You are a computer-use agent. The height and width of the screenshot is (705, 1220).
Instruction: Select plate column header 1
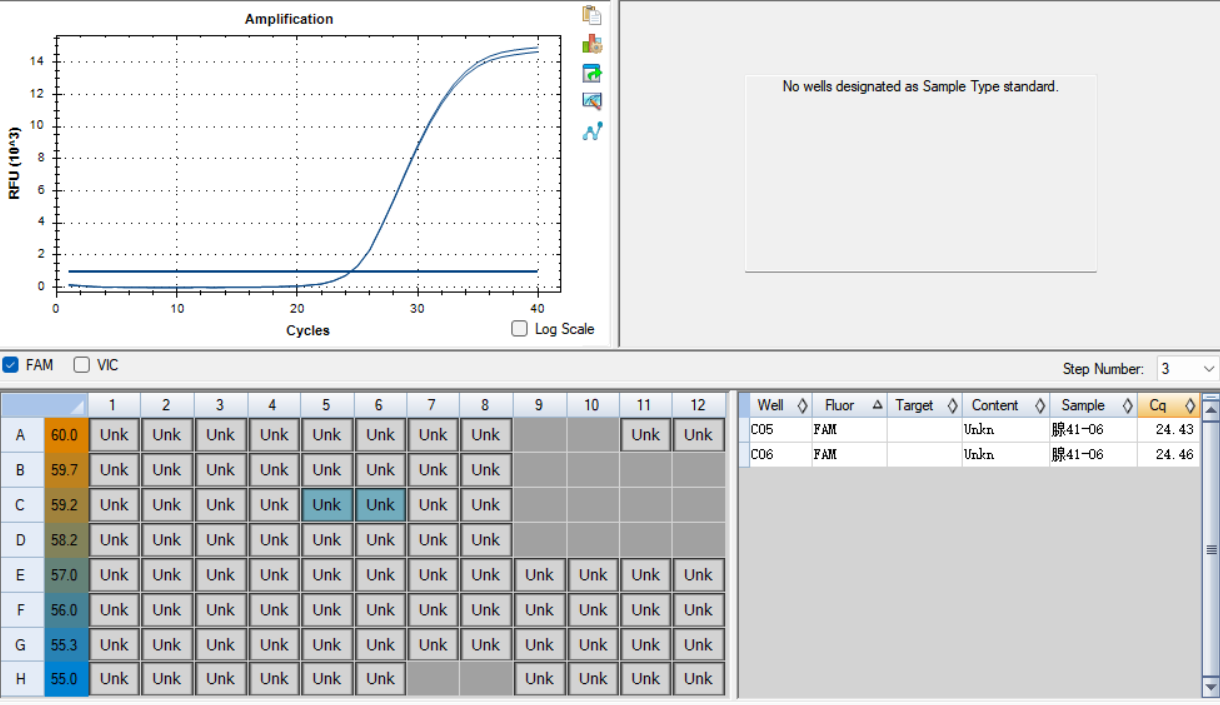coord(114,405)
